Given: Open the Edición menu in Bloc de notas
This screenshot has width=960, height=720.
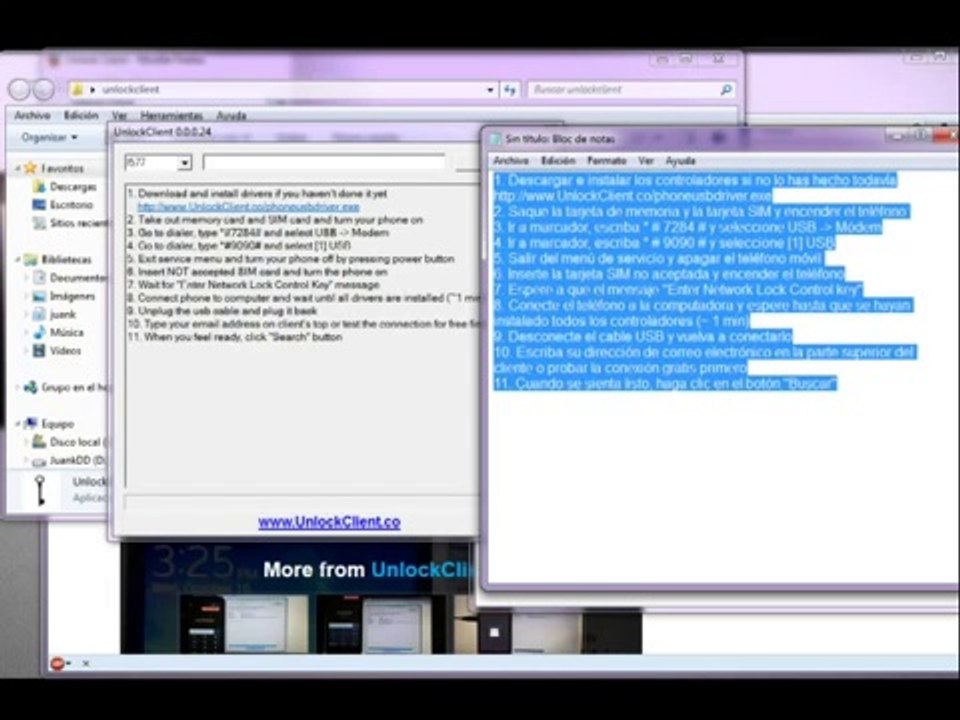Looking at the screenshot, I should (x=558, y=160).
